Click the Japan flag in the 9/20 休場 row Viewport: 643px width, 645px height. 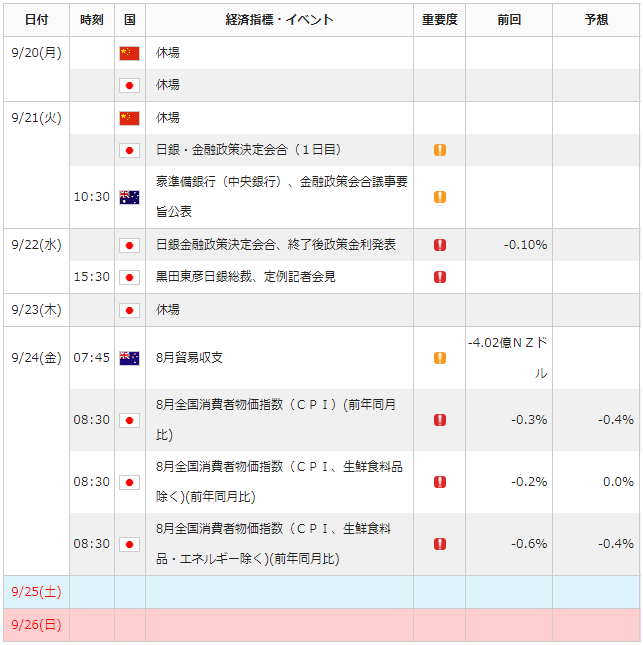tap(129, 85)
